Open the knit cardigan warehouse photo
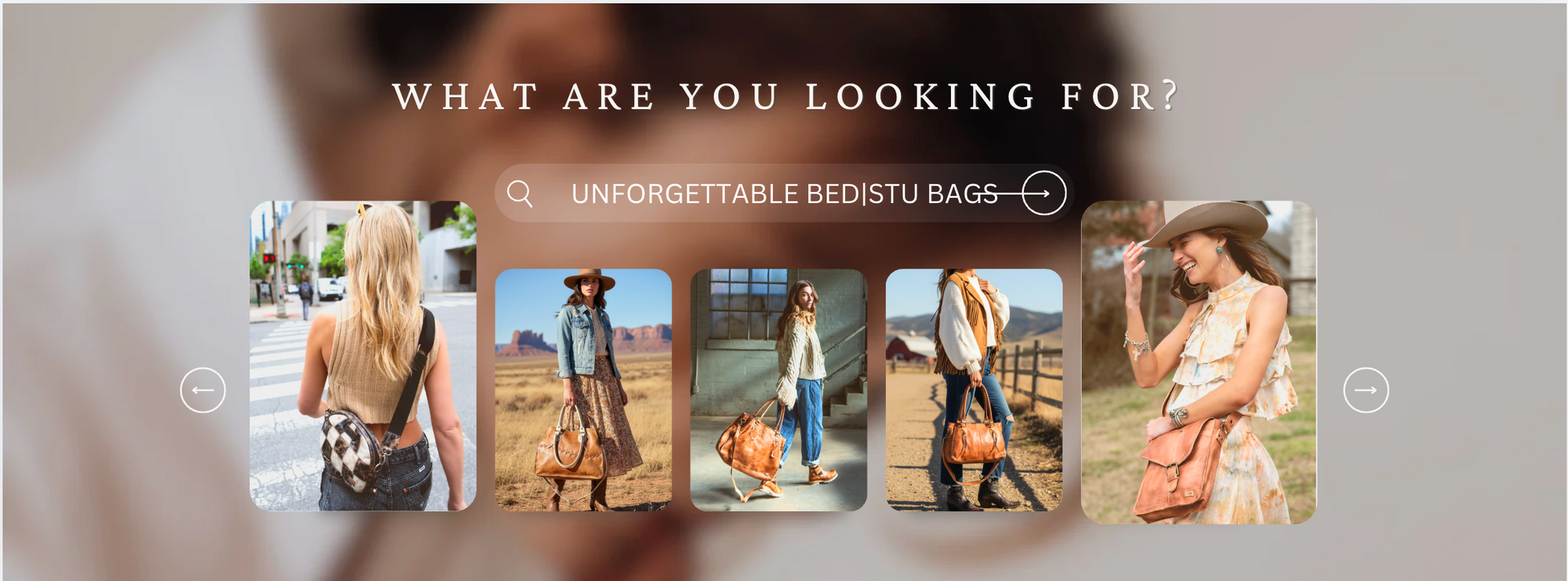Viewport: 1568px width, 581px height. tap(779, 390)
